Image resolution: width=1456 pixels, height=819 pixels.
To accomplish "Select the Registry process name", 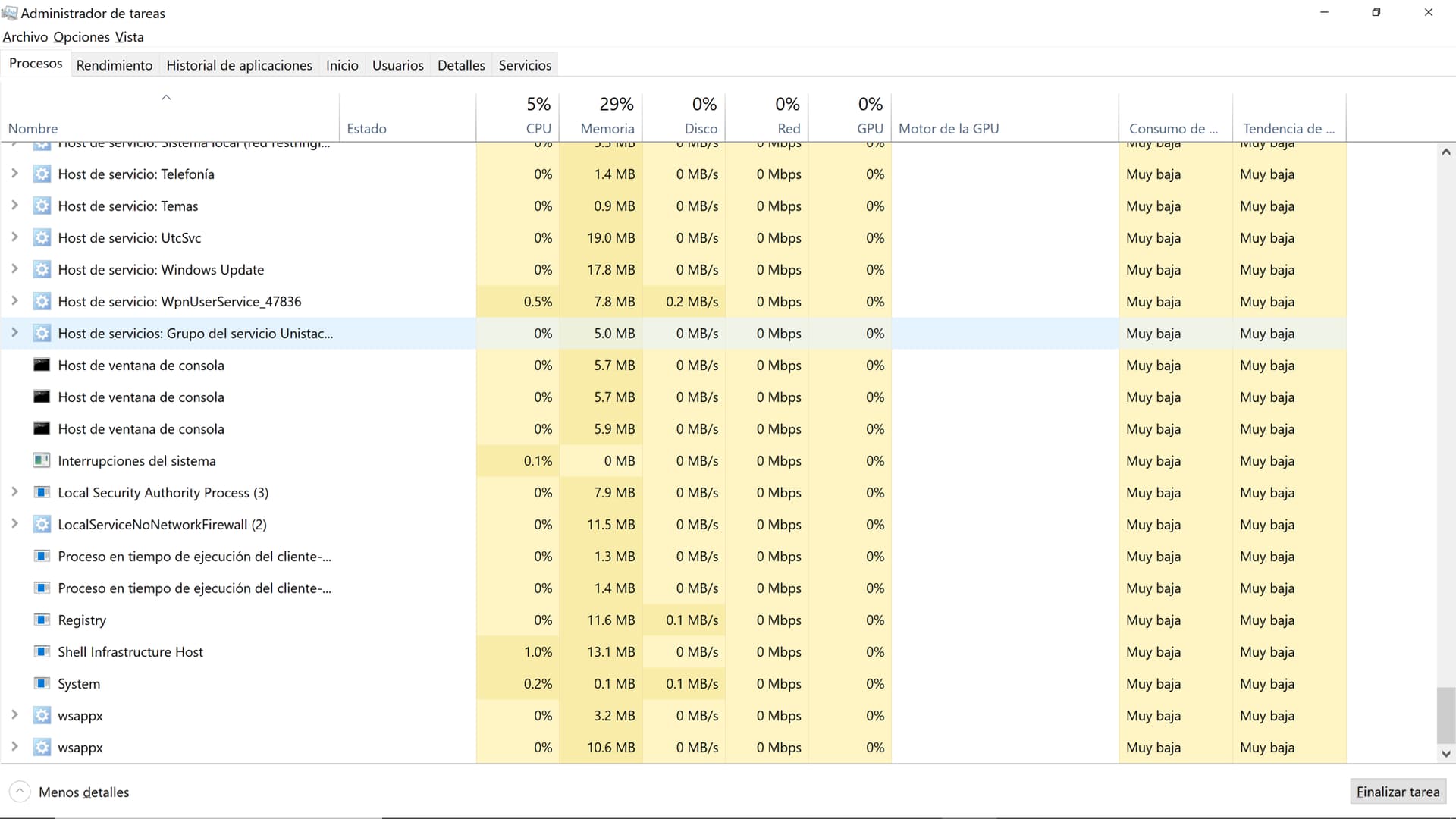I will coord(82,620).
